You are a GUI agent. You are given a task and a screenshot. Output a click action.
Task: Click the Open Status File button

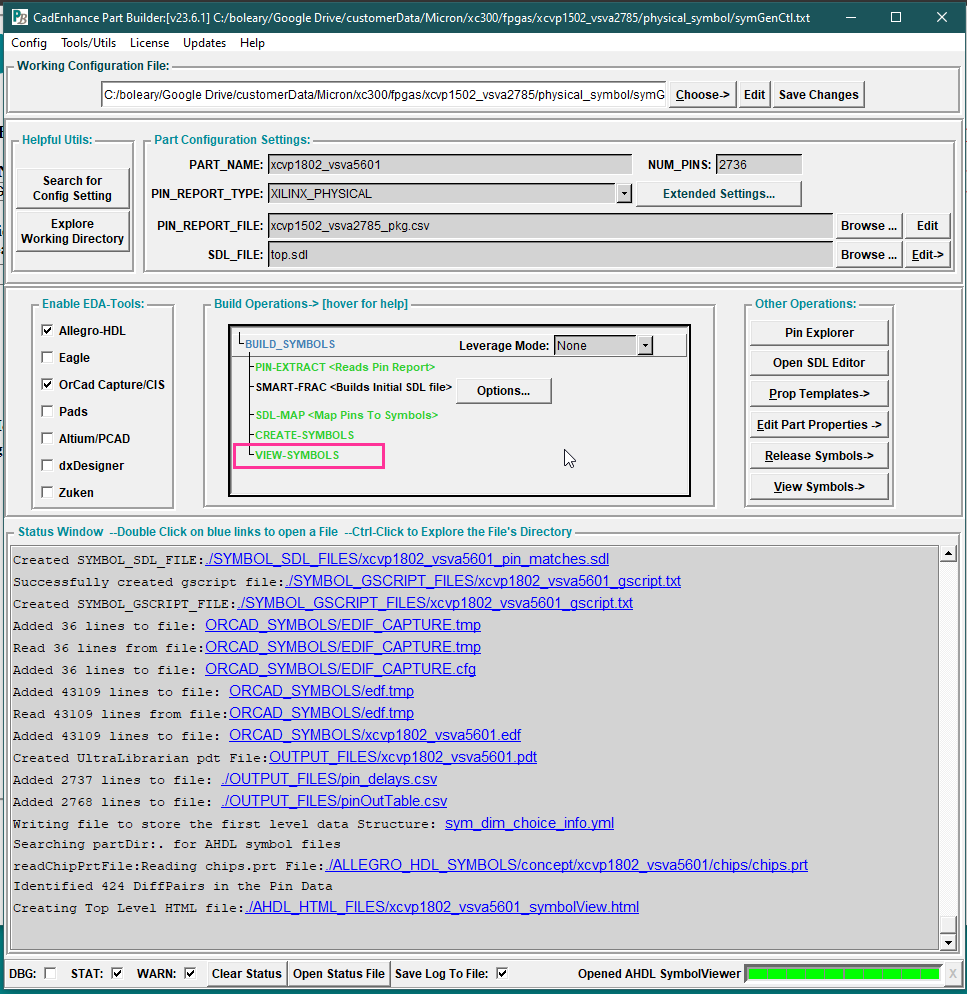pyautogui.click(x=339, y=974)
